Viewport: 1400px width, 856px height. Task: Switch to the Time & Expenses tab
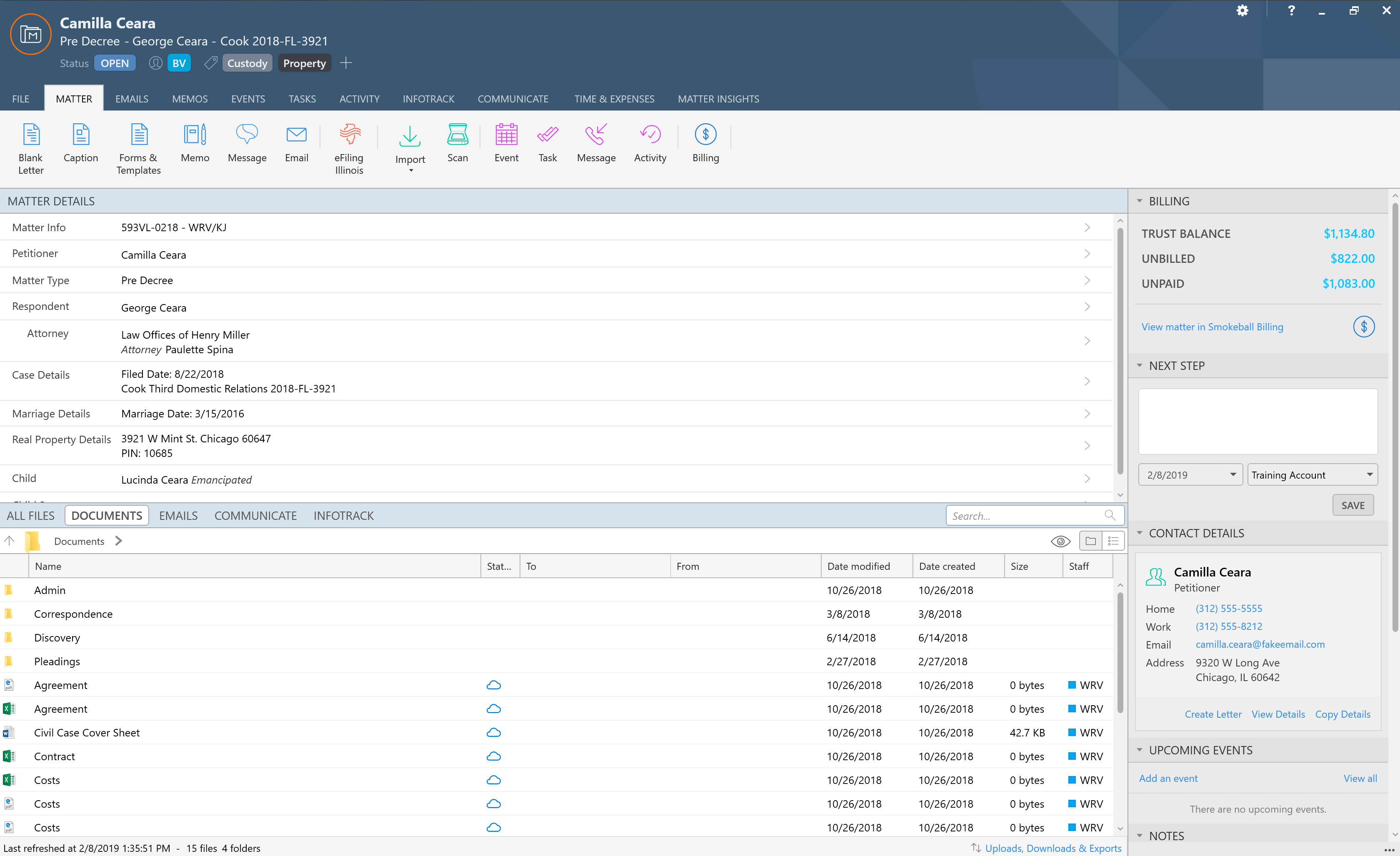614,99
